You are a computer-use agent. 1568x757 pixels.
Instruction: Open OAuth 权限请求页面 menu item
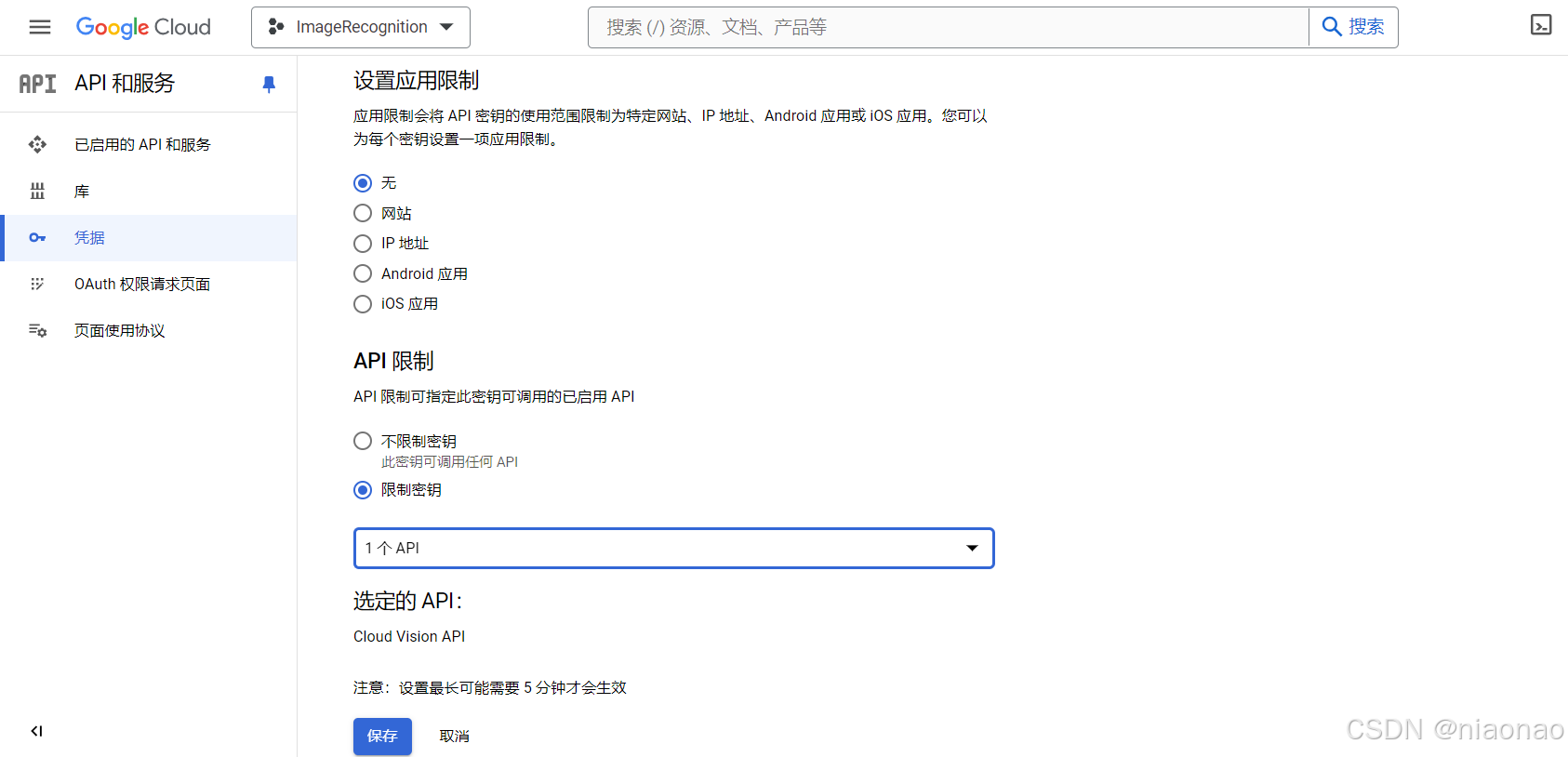pos(149,284)
